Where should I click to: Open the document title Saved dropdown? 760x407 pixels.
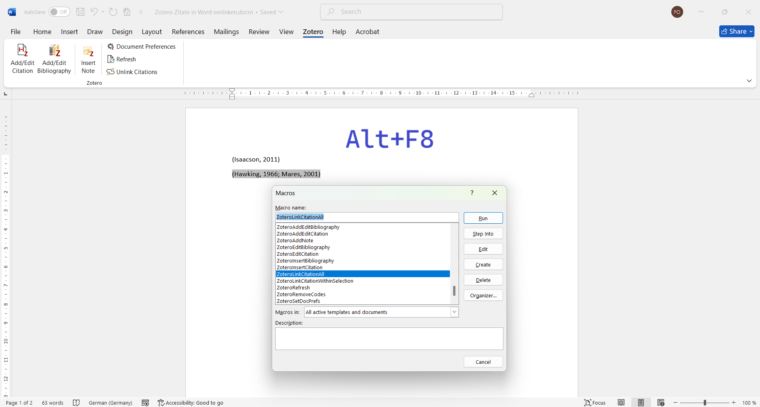[281, 12]
